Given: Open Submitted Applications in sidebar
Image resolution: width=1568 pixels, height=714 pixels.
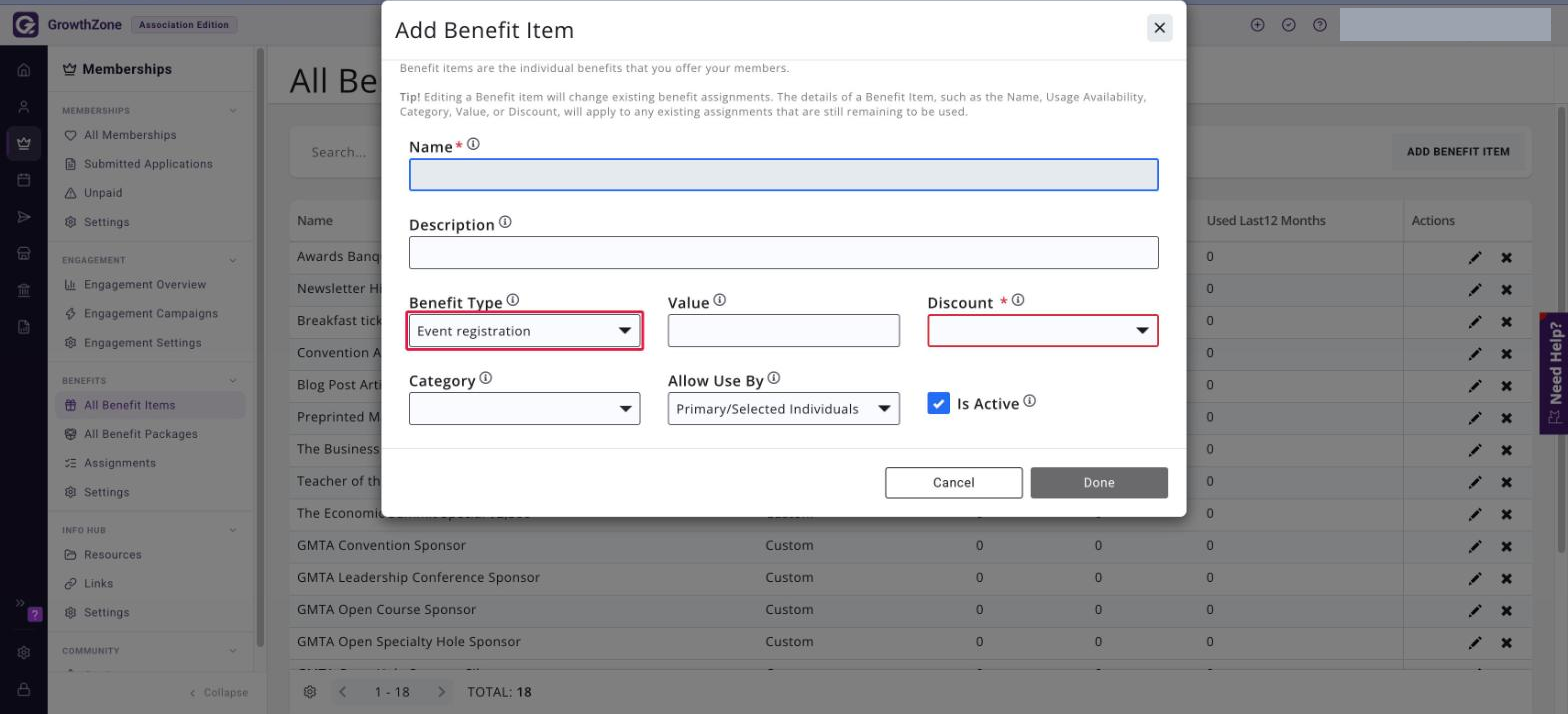Looking at the screenshot, I should point(148,164).
